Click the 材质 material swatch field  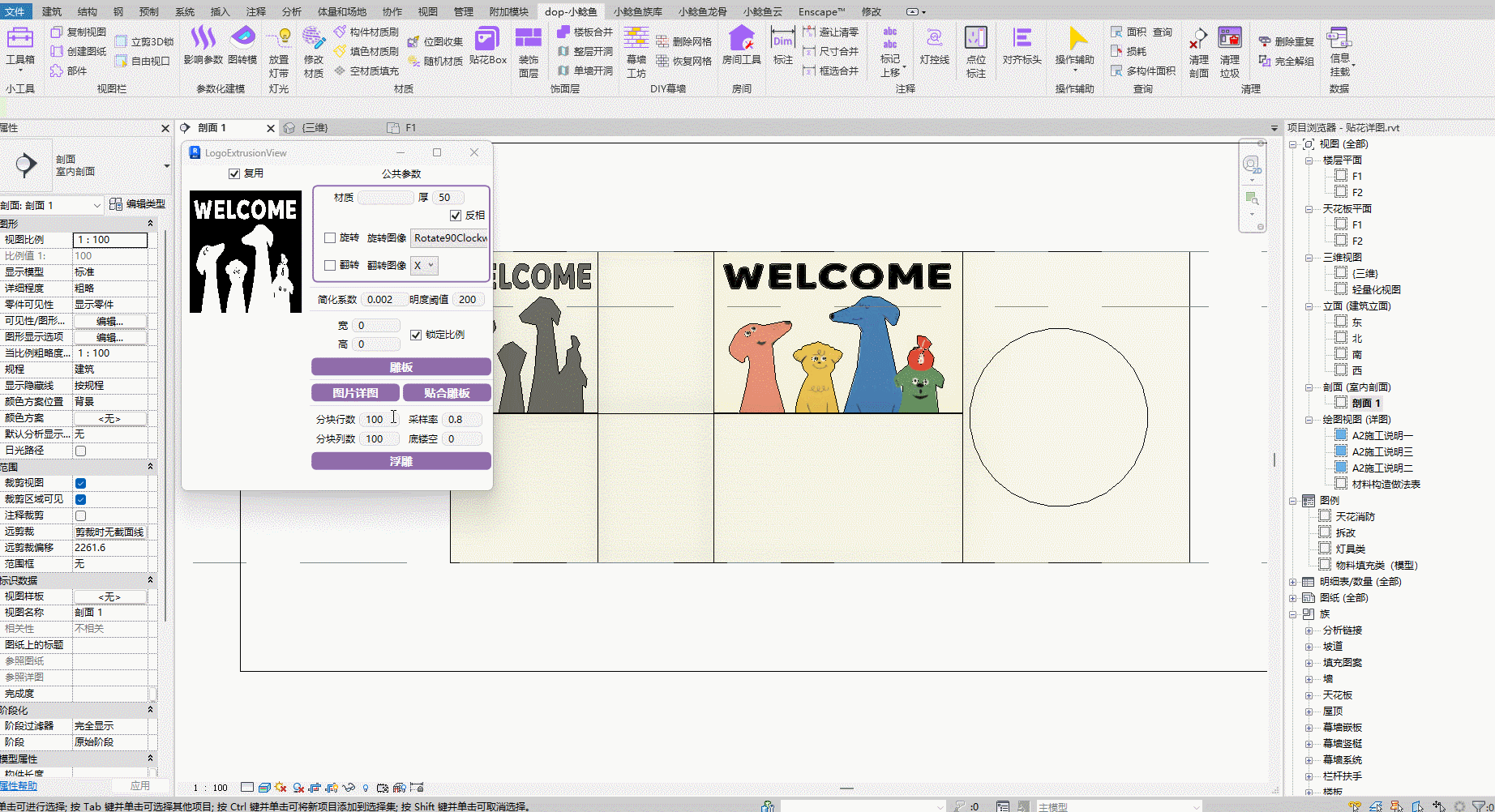[x=386, y=198]
